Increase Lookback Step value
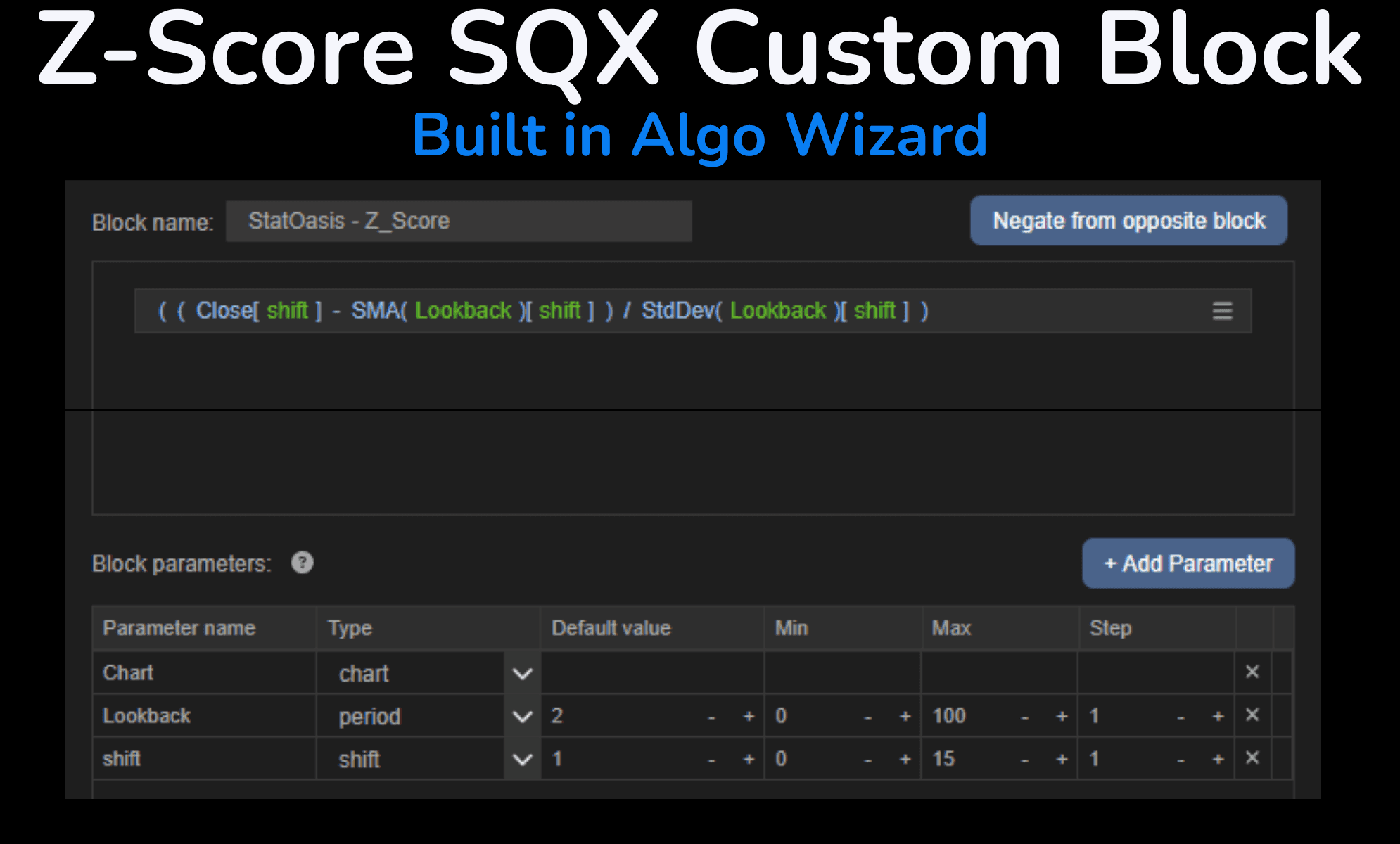Screen dimensions: 1400x844 [1218, 716]
